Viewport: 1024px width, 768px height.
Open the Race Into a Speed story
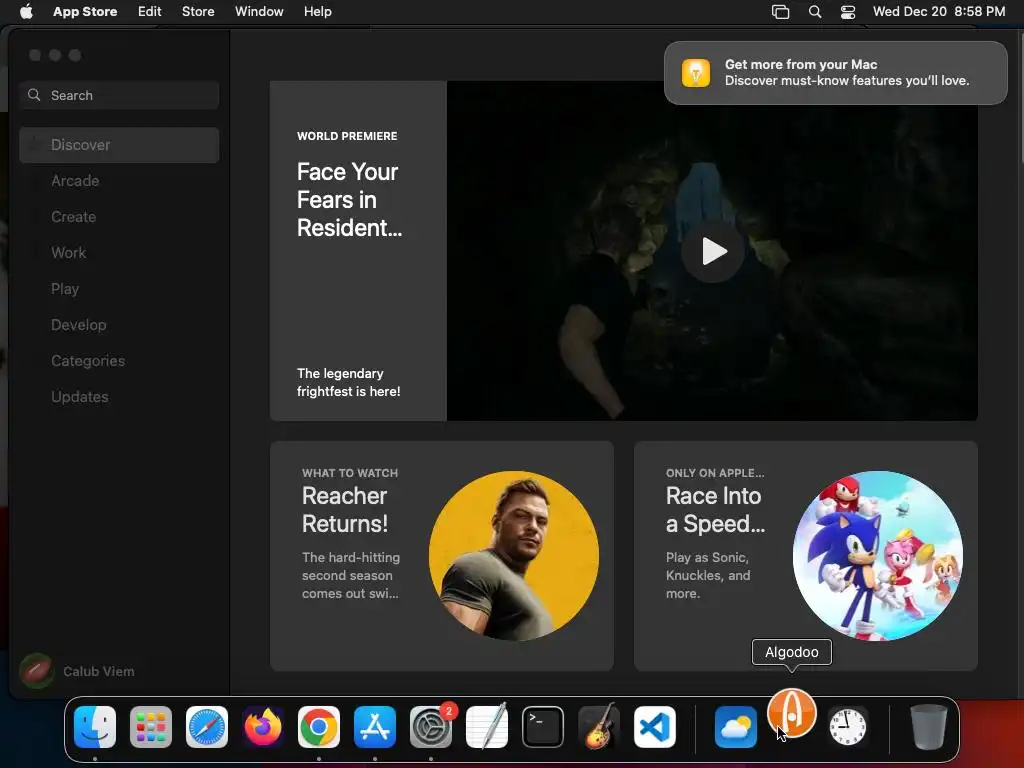[806, 556]
